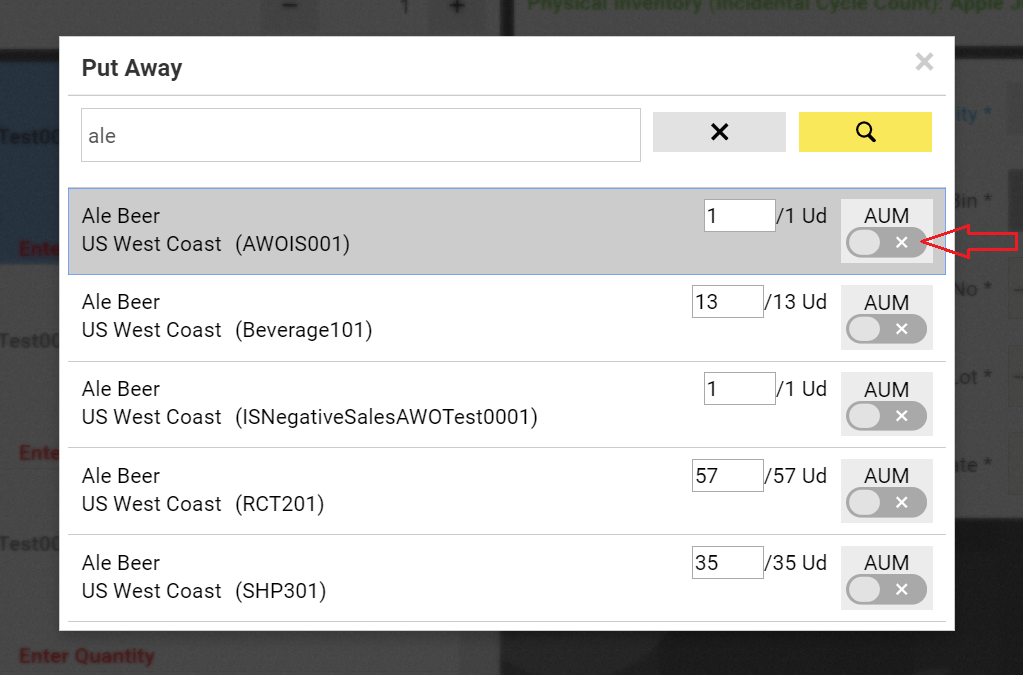Image resolution: width=1023 pixels, height=675 pixels.
Task: Switch on AUM for RCT201
Action: [x=886, y=502]
